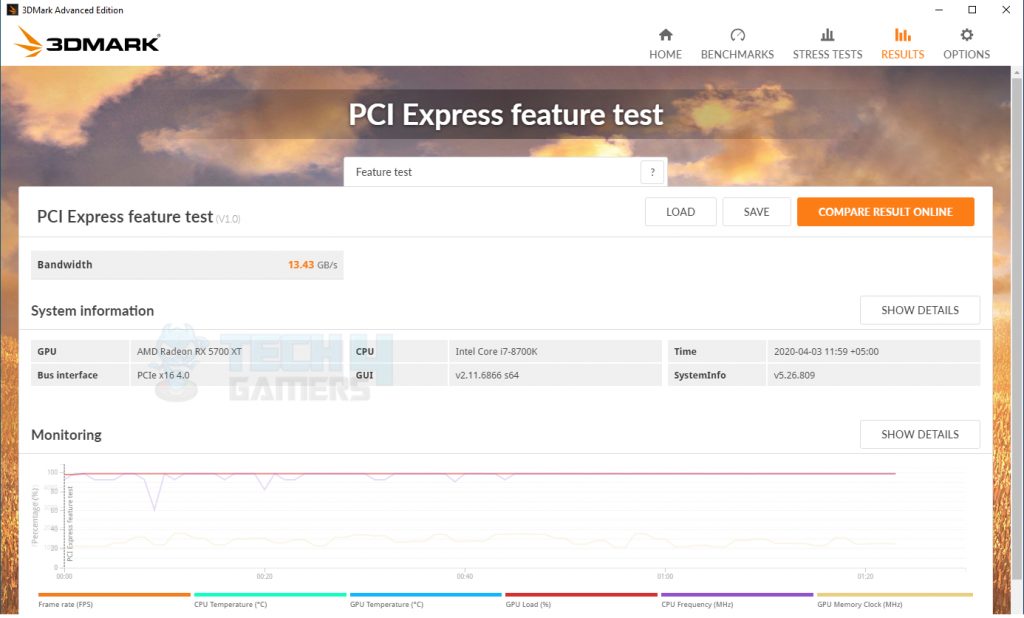Click the 3DMark icon in the title bar
The image size is (1024, 618).
10,9
